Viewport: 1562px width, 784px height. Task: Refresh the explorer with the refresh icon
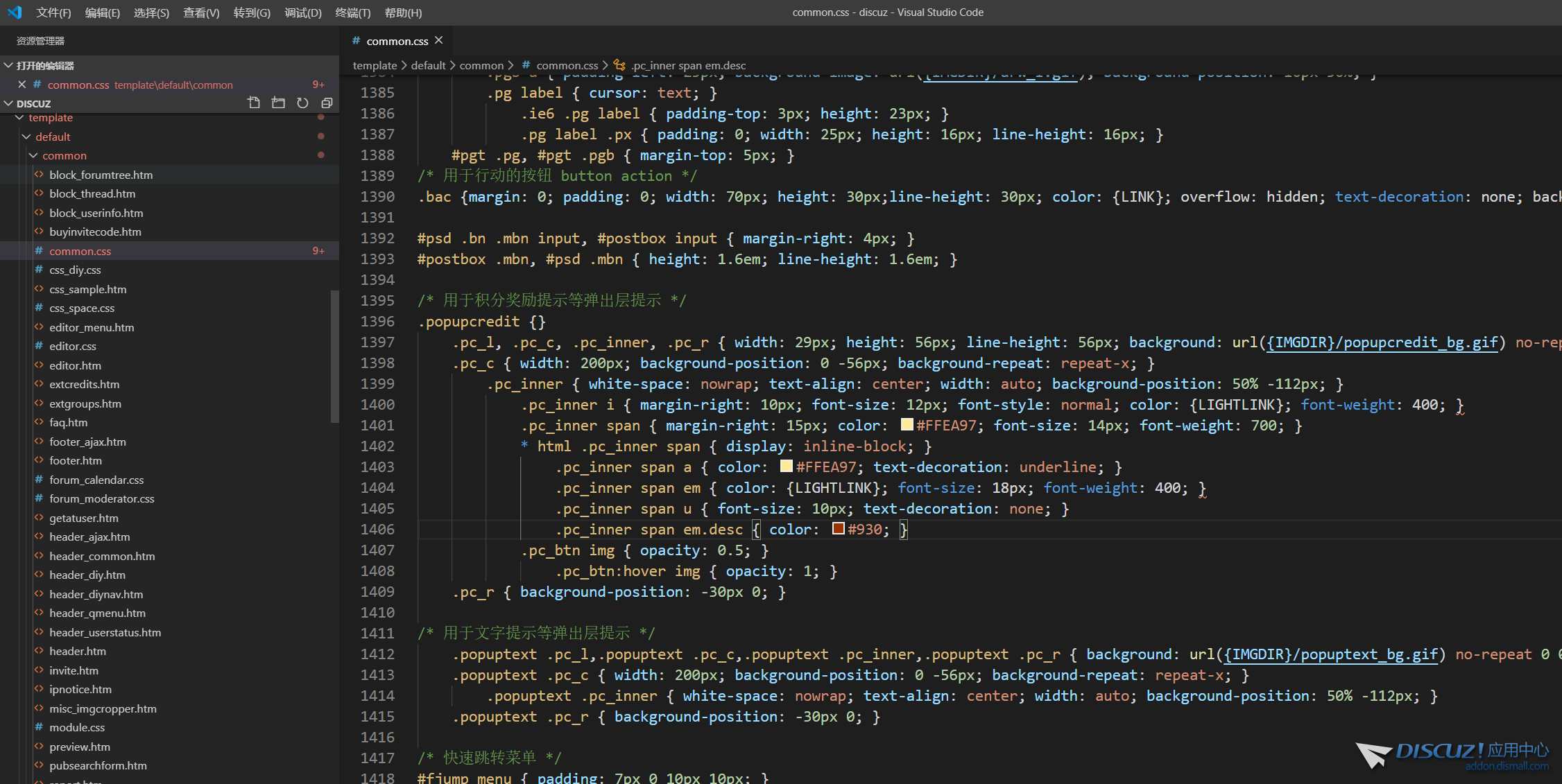(302, 103)
